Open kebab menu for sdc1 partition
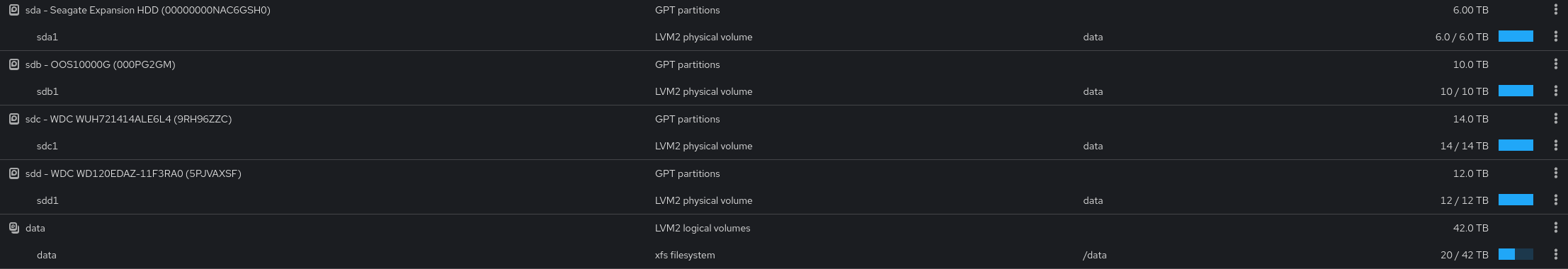Screen dimensions: 1568x269 (x=1555, y=145)
